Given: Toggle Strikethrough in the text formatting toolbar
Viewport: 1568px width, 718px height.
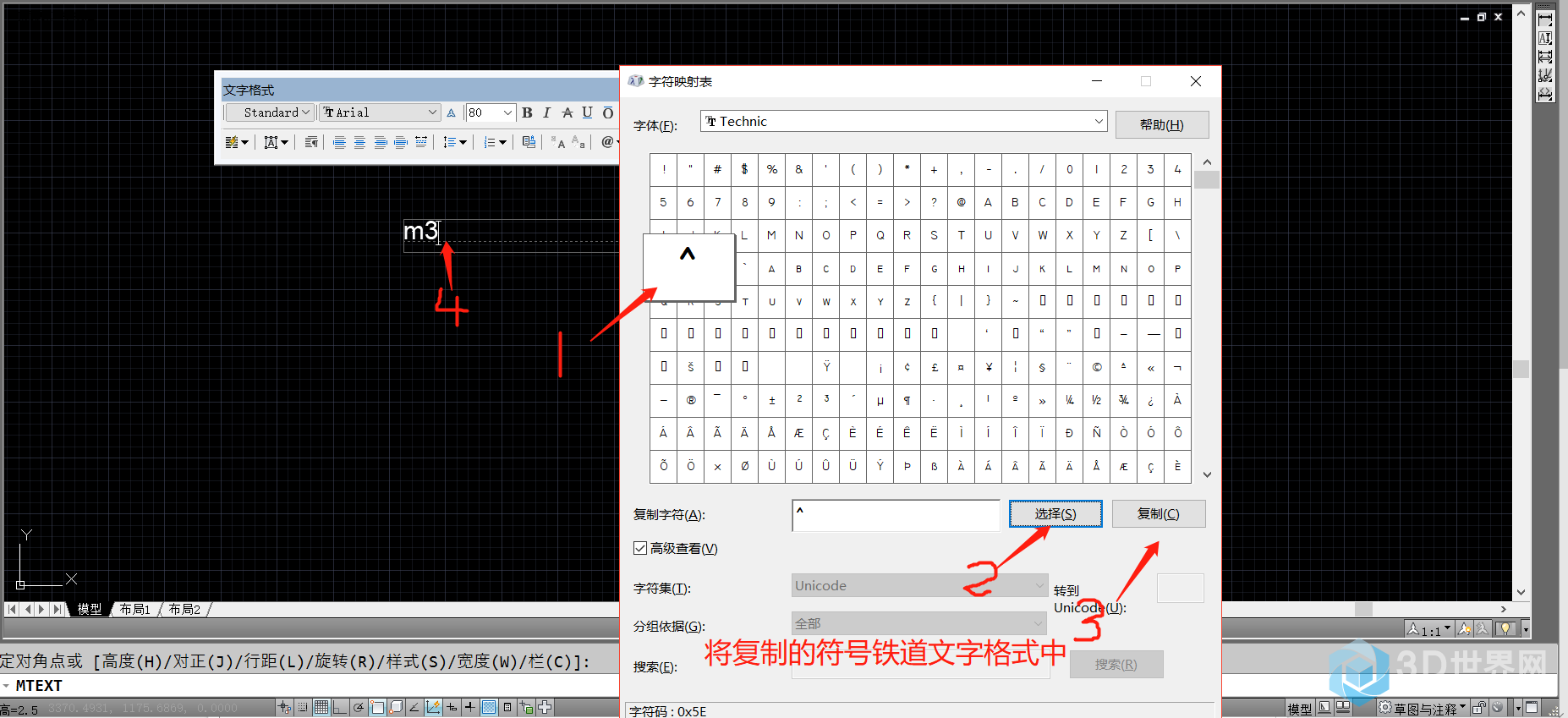Looking at the screenshot, I should (x=567, y=112).
